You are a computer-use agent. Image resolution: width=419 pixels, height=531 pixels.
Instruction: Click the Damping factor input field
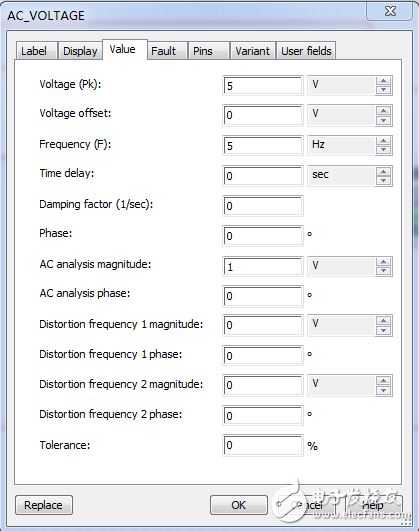coord(263,206)
